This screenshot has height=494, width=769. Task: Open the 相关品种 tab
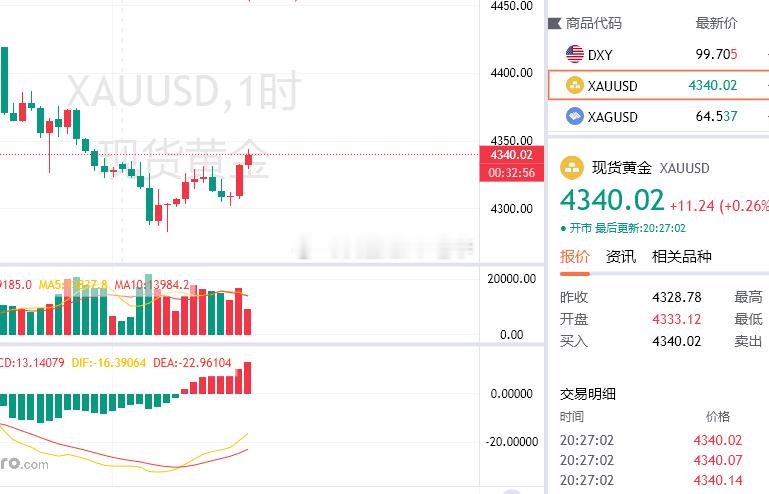click(681, 257)
